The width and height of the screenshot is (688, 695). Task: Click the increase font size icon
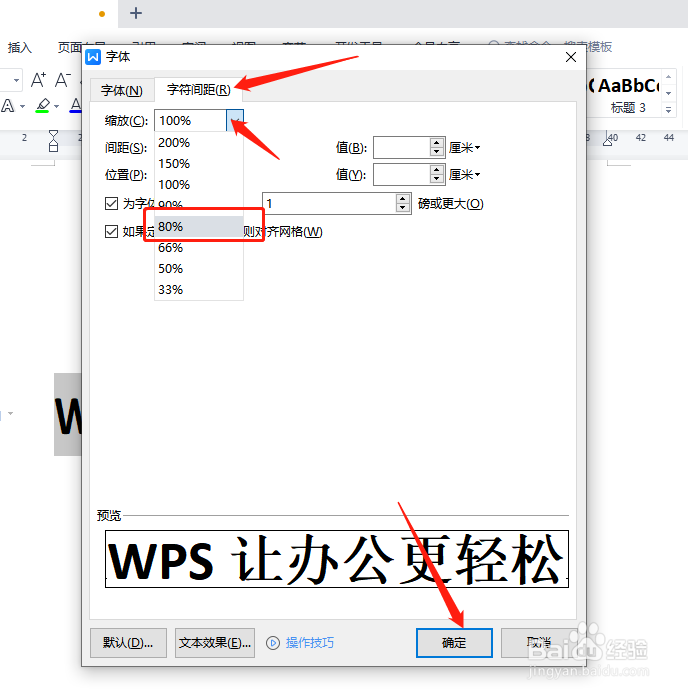38,80
